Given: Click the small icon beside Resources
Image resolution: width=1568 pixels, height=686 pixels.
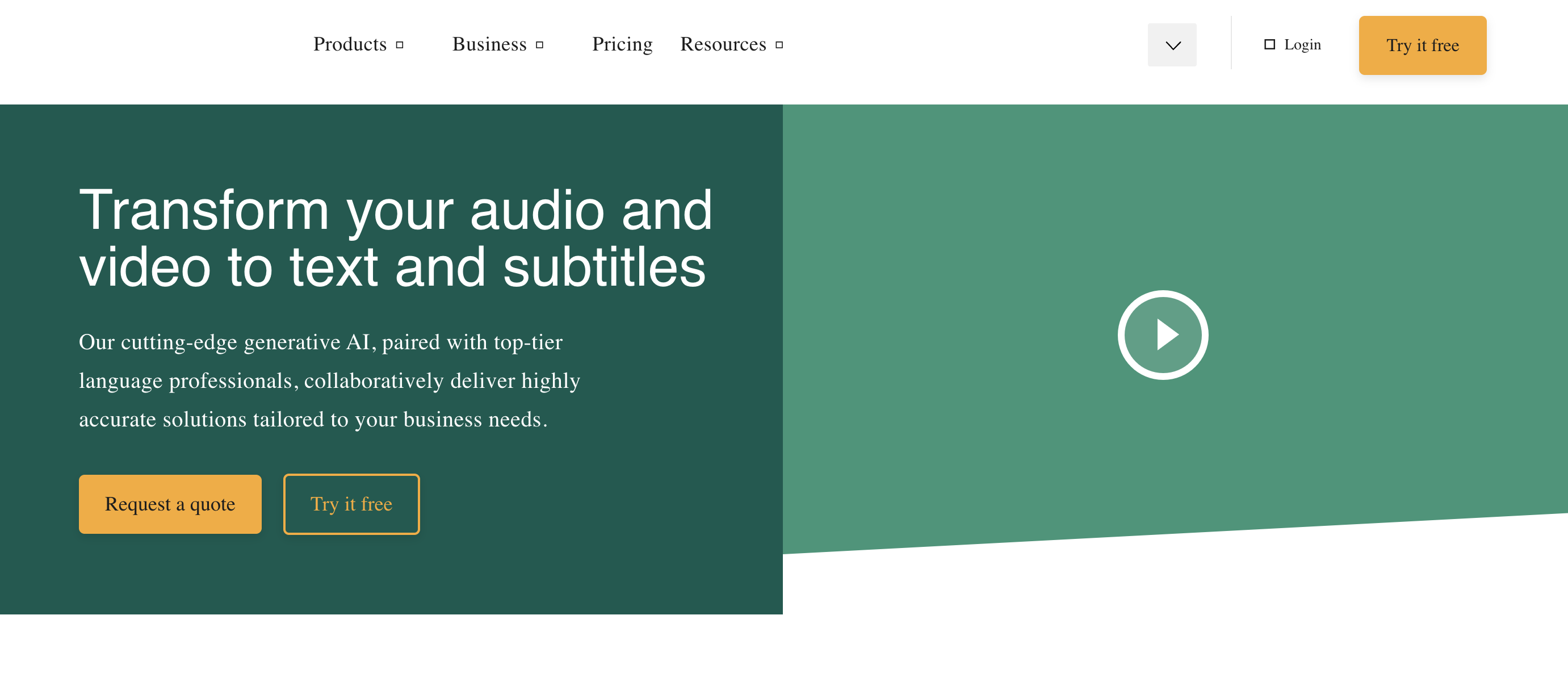Looking at the screenshot, I should pos(779,45).
